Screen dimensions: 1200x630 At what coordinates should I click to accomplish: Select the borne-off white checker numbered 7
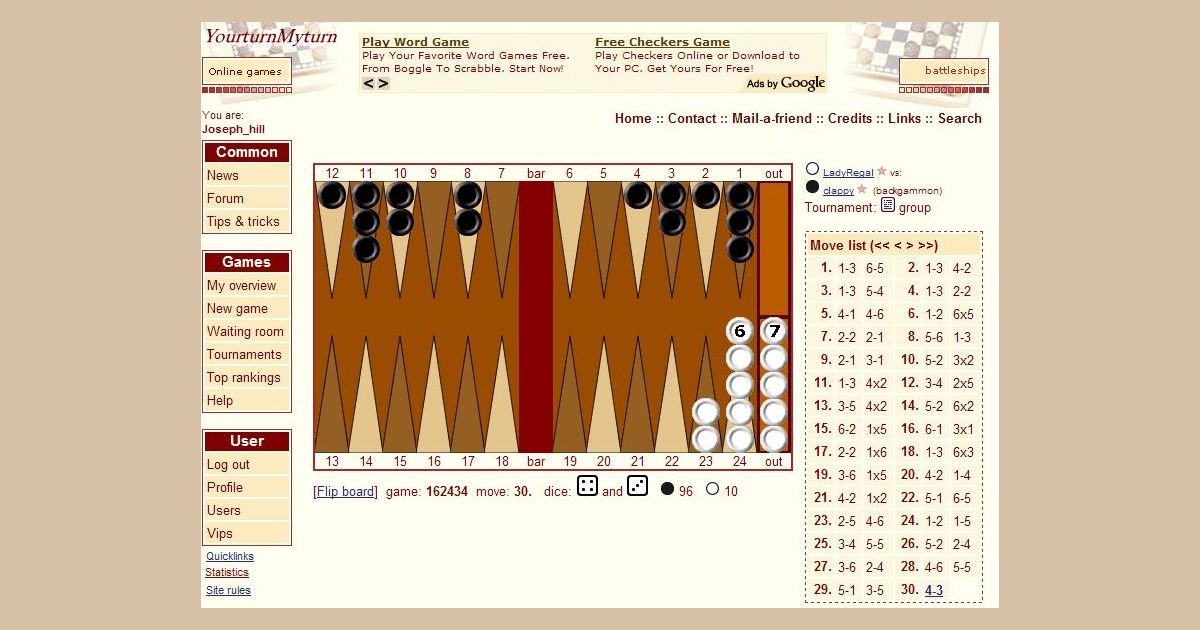point(774,331)
